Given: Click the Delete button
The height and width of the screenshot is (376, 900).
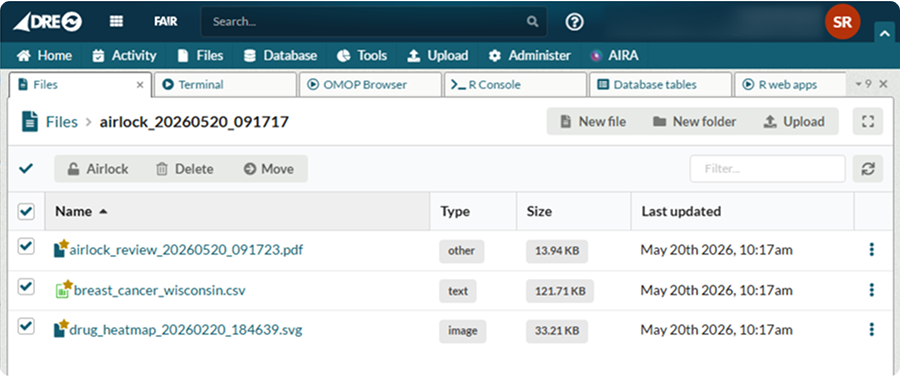Looking at the screenshot, I should click(x=185, y=169).
